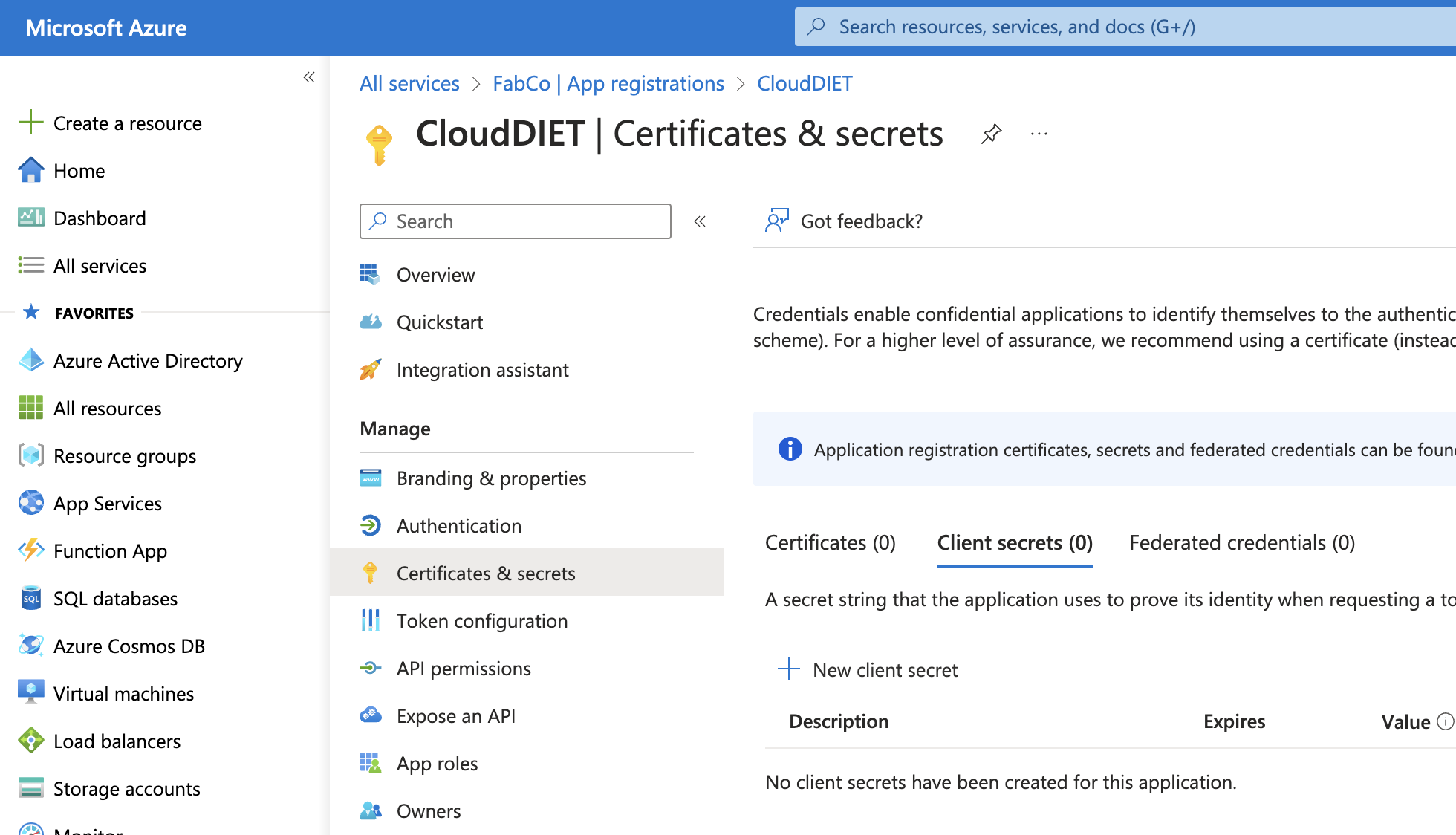Pin the Certificates & secrets page
The width and height of the screenshot is (1456, 835).
pos(991,134)
